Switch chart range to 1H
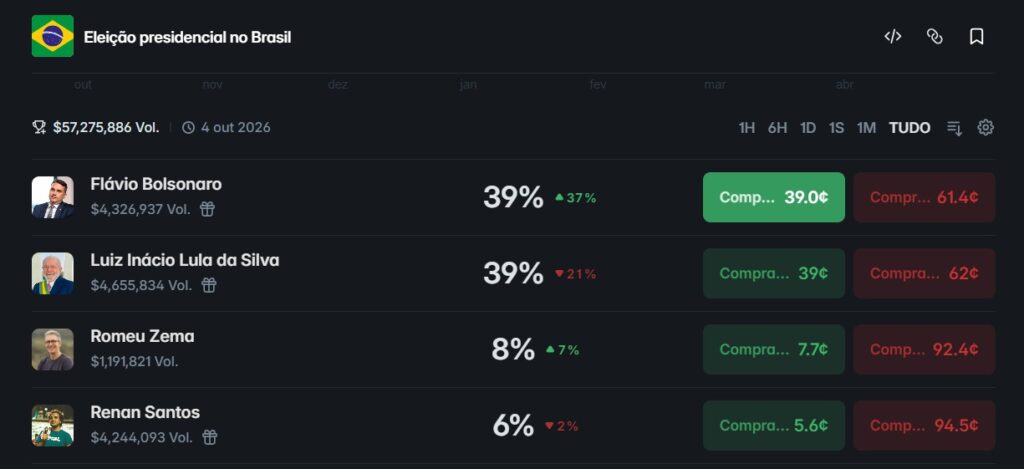 point(746,128)
